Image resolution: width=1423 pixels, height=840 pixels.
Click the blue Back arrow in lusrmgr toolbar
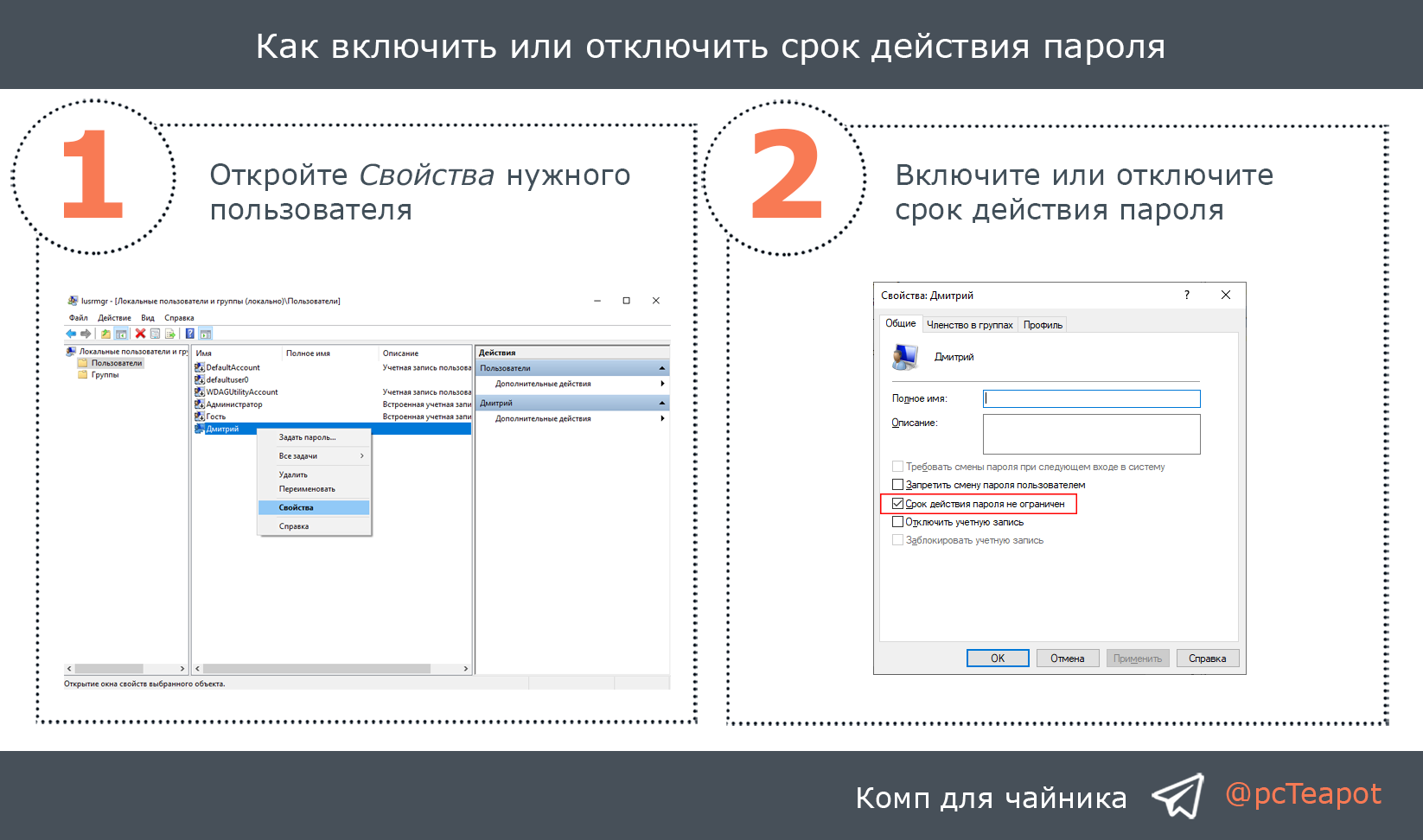[71, 334]
